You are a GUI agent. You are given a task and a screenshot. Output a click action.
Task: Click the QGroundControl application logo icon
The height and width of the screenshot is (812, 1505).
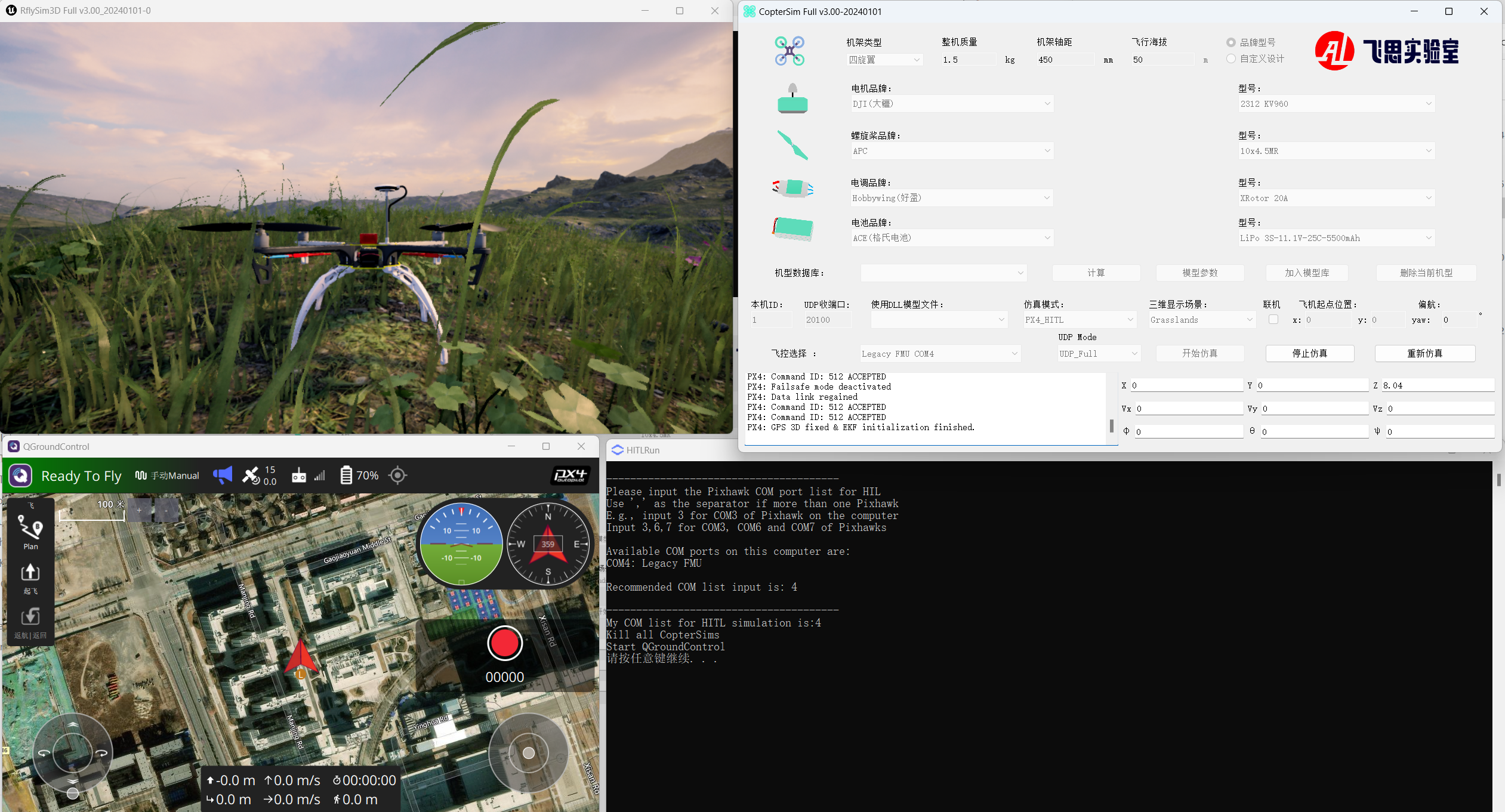(20, 476)
